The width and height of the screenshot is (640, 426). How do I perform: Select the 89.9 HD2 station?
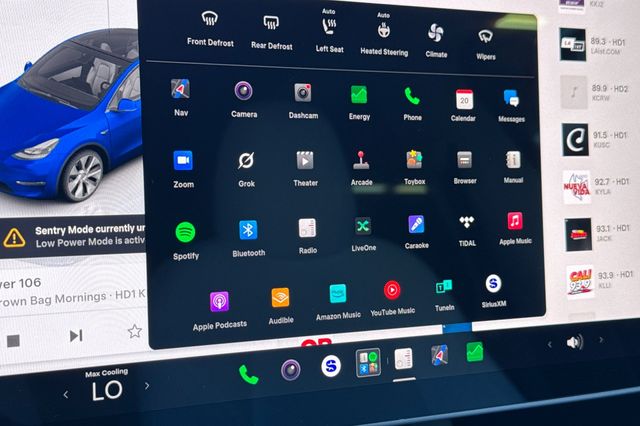pyautogui.click(x=596, y=92)
